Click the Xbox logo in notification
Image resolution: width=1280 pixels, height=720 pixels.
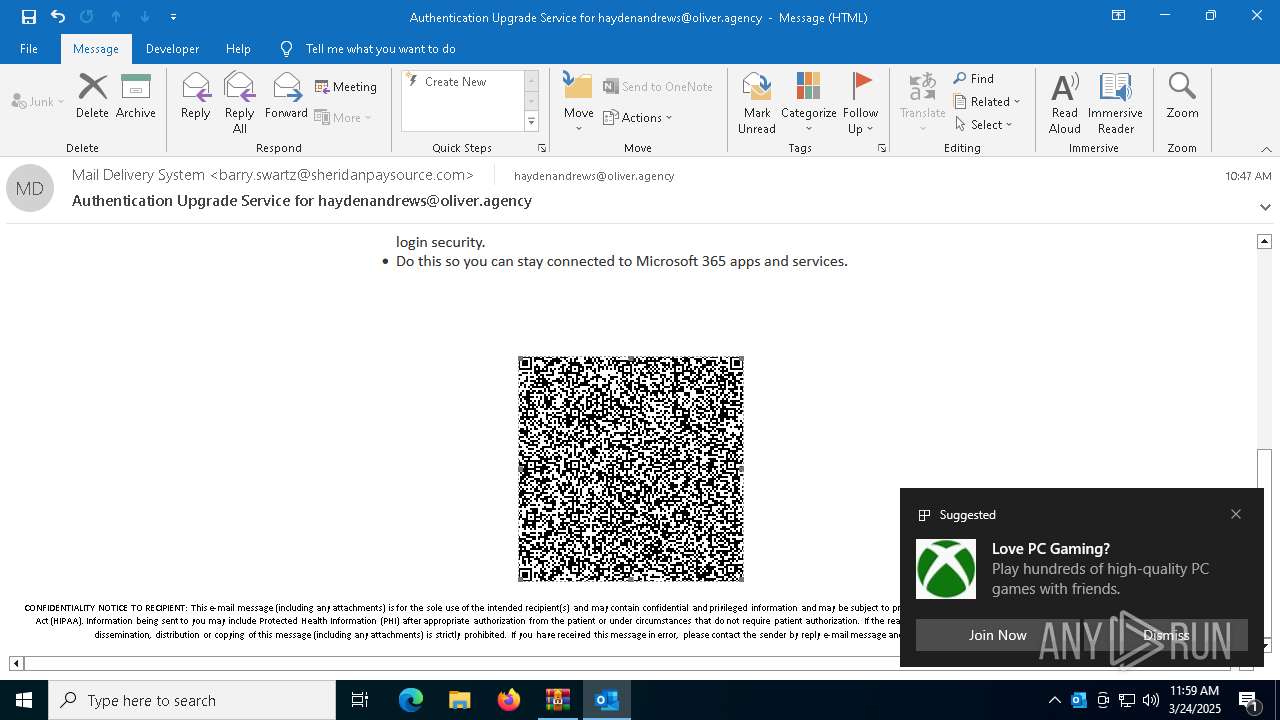pyautogui.click(x=946, y=569)
